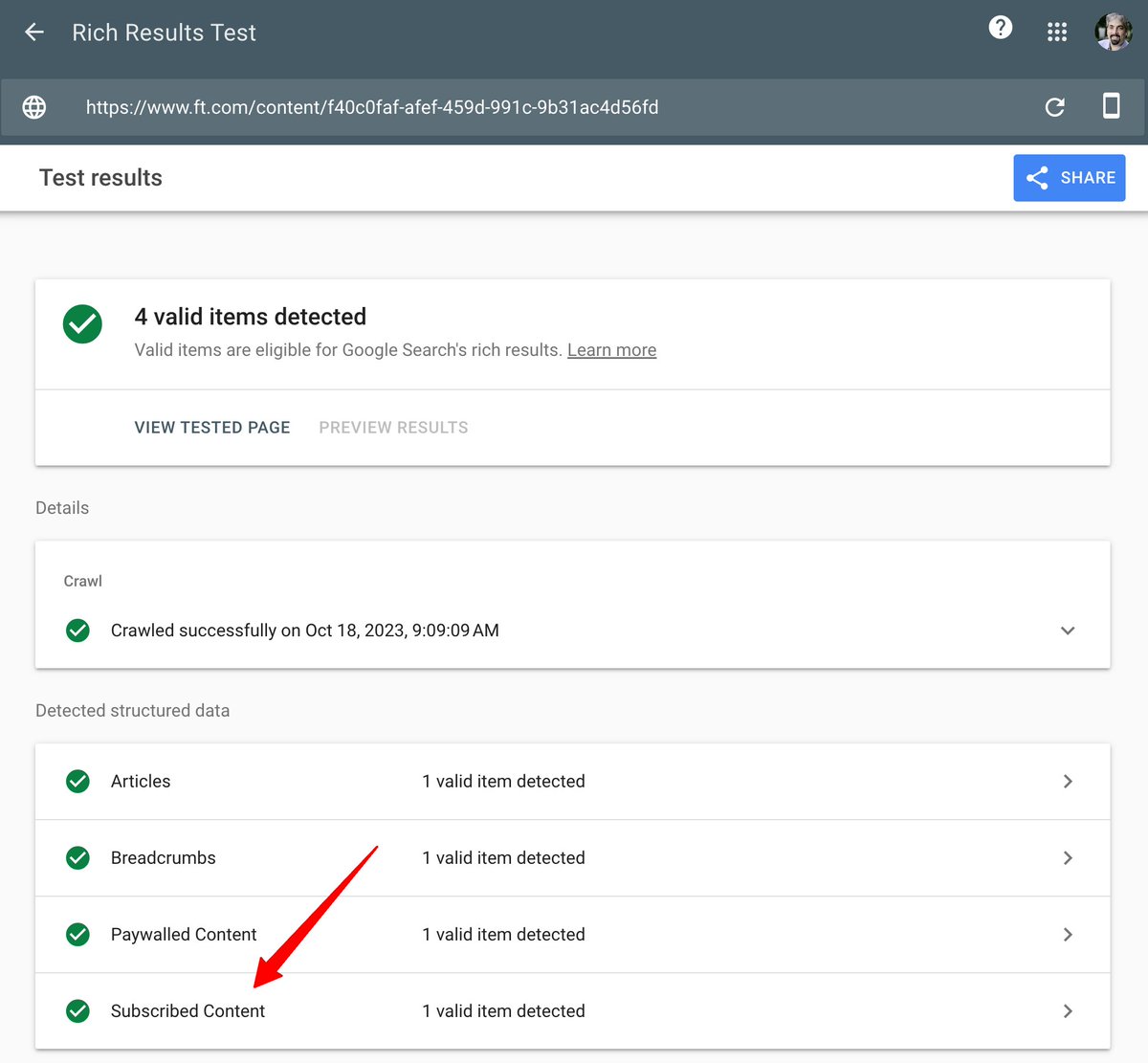The height and width of the screenshot is (1063, 1148).
Task: Select the mobile device icon
Action: [x=1112, y=107]
